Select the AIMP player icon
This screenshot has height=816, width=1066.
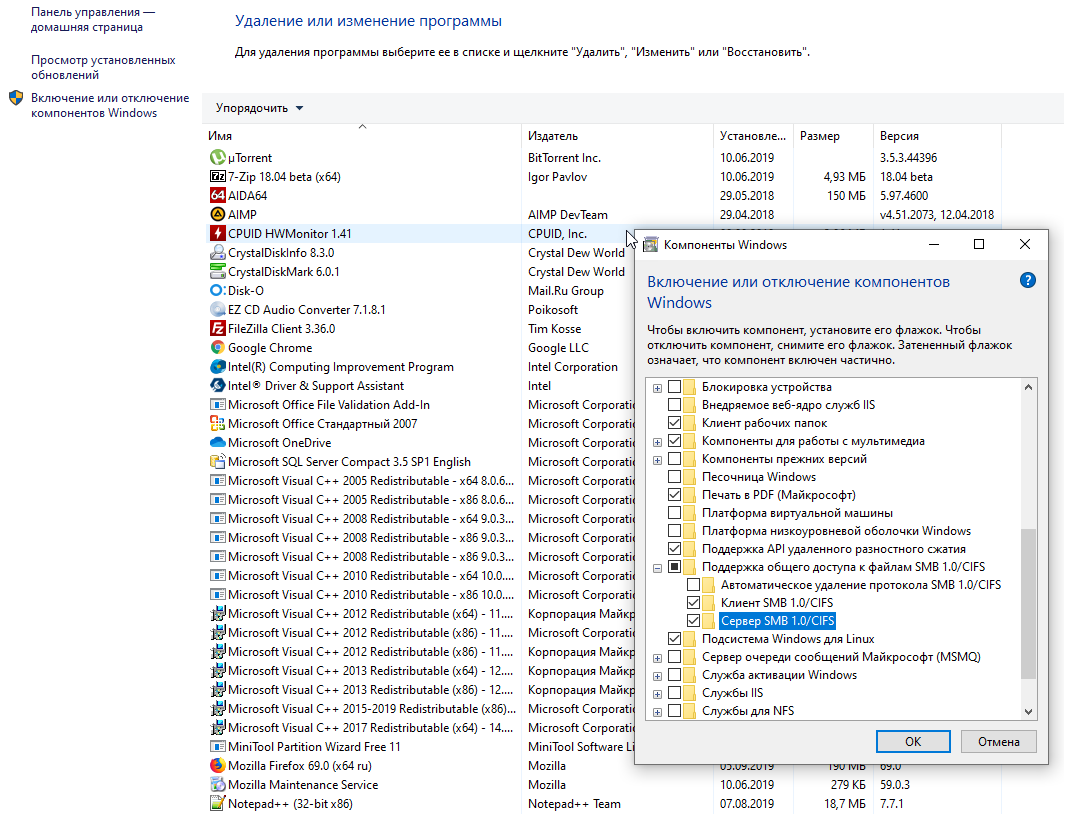point(218,215)
